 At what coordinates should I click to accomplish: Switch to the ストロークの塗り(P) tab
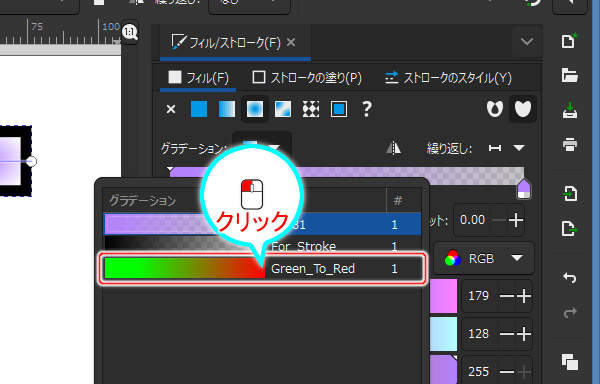coord(307,78)
